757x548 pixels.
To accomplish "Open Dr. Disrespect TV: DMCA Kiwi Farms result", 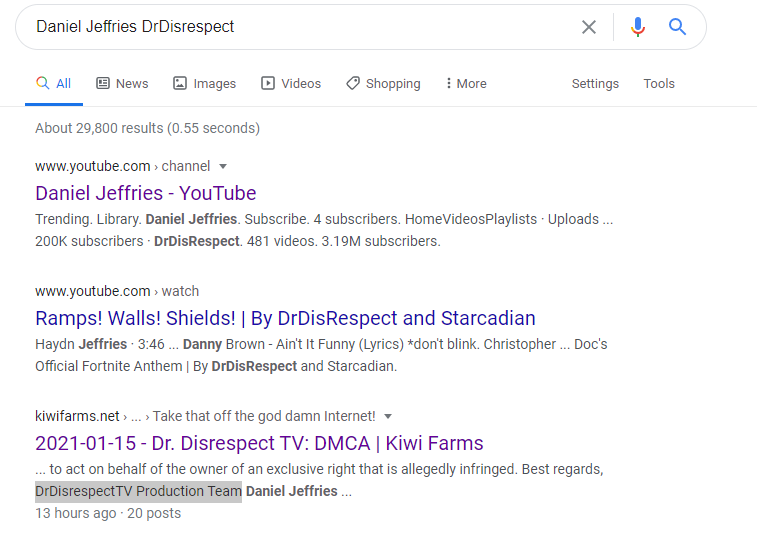I will (259, 443).
